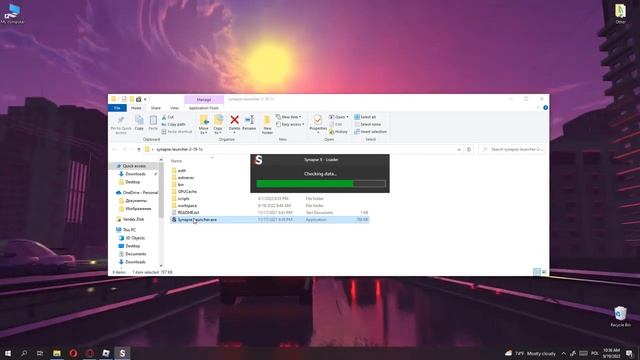Click the synapse-launcher address bar path
The width and height of the screenshot is (640, 360).
(179, 150)
